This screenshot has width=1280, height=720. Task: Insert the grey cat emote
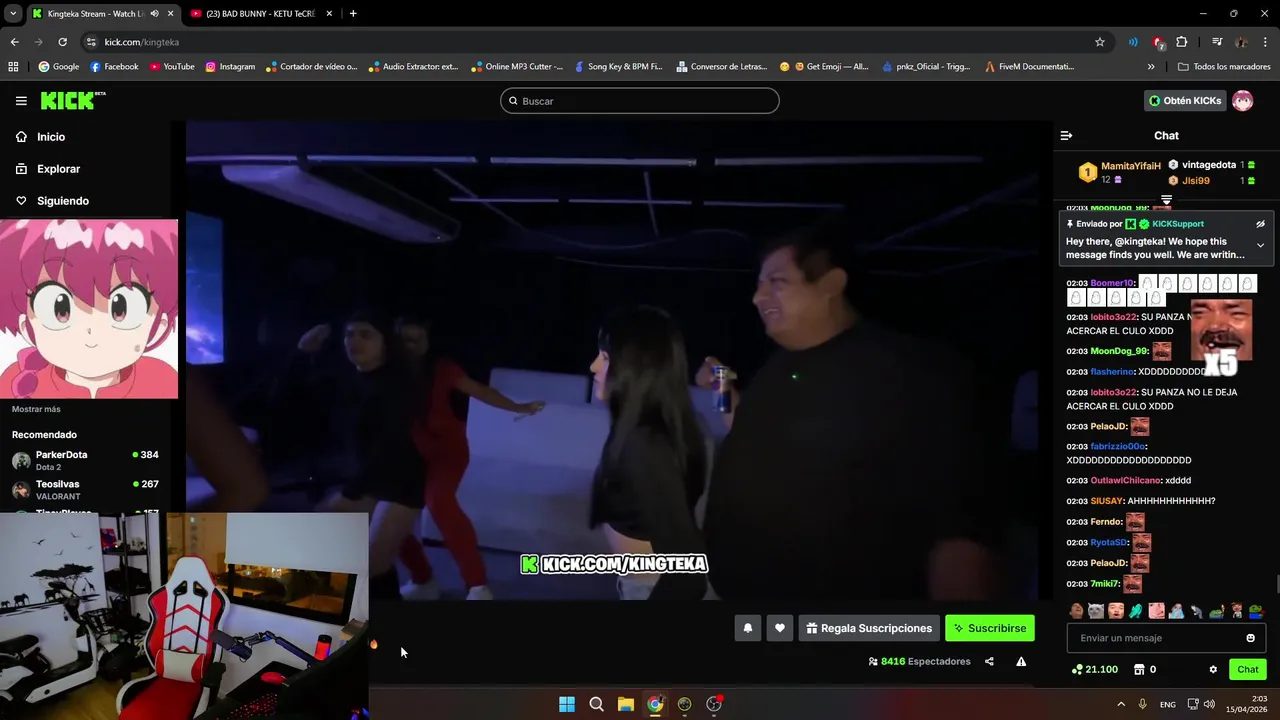tap(1096, 611)
